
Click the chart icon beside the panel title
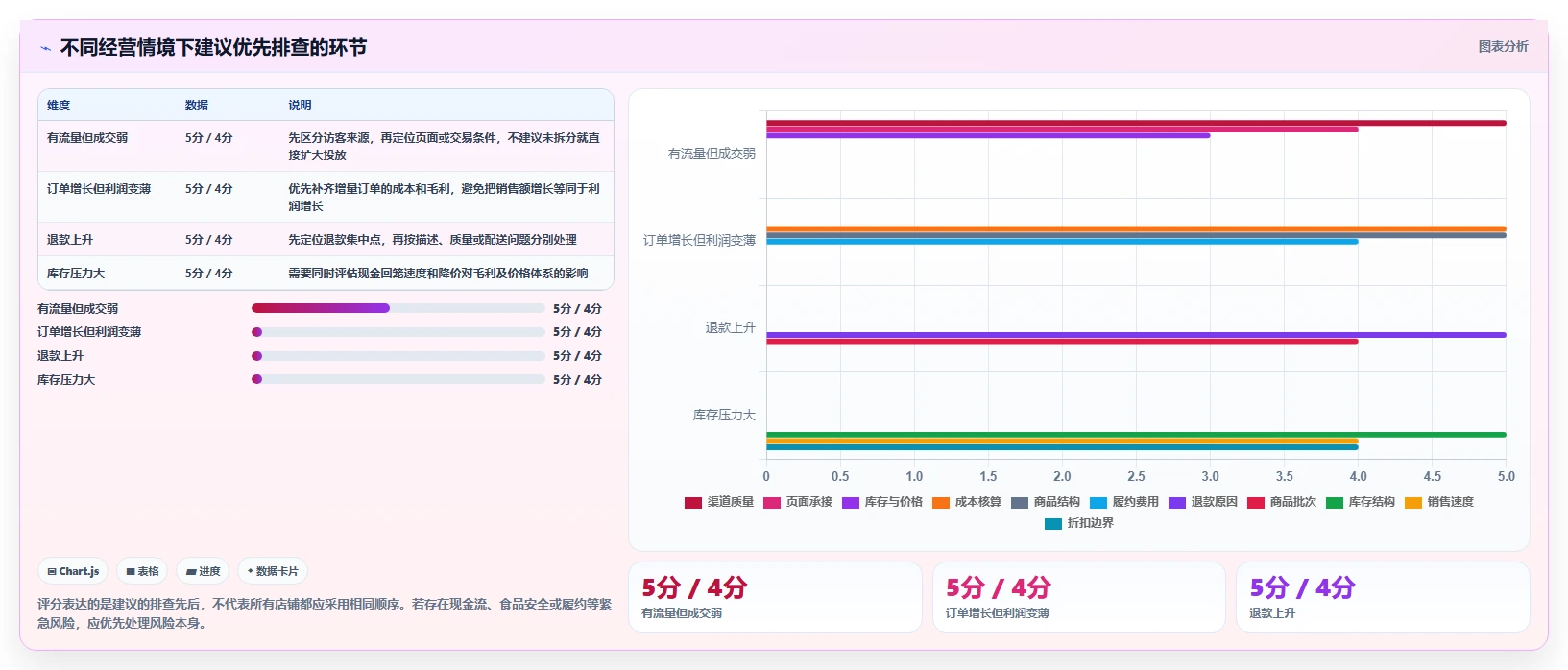45,48
